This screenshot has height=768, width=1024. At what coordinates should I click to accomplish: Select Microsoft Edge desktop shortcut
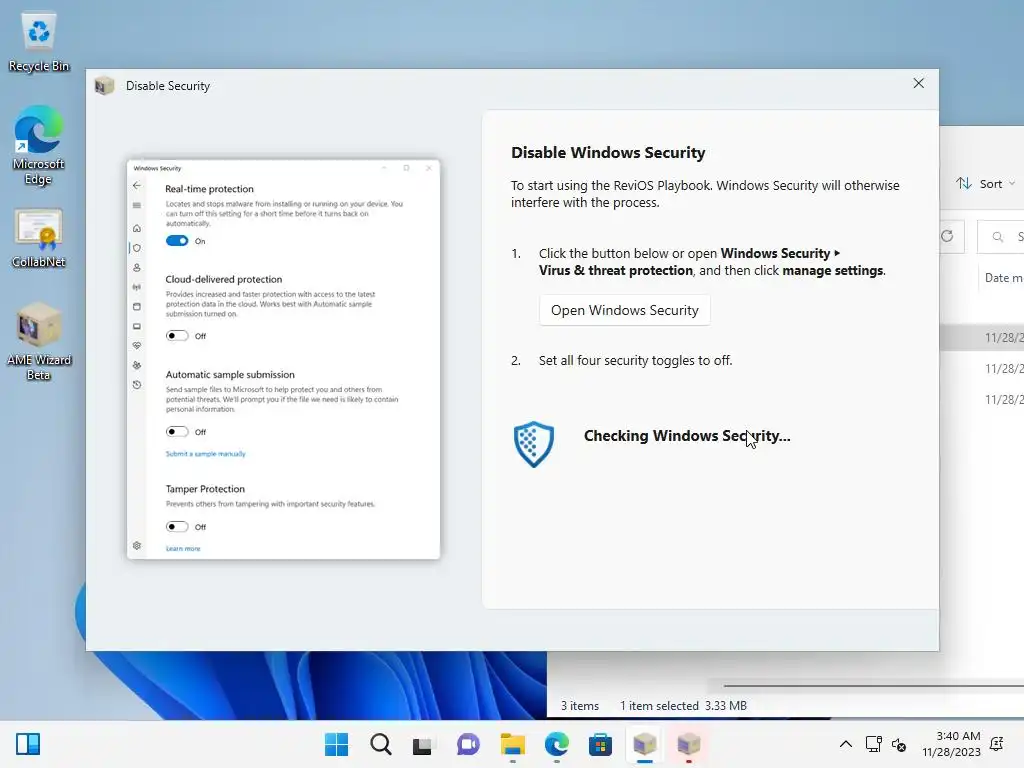pos(38,146)
